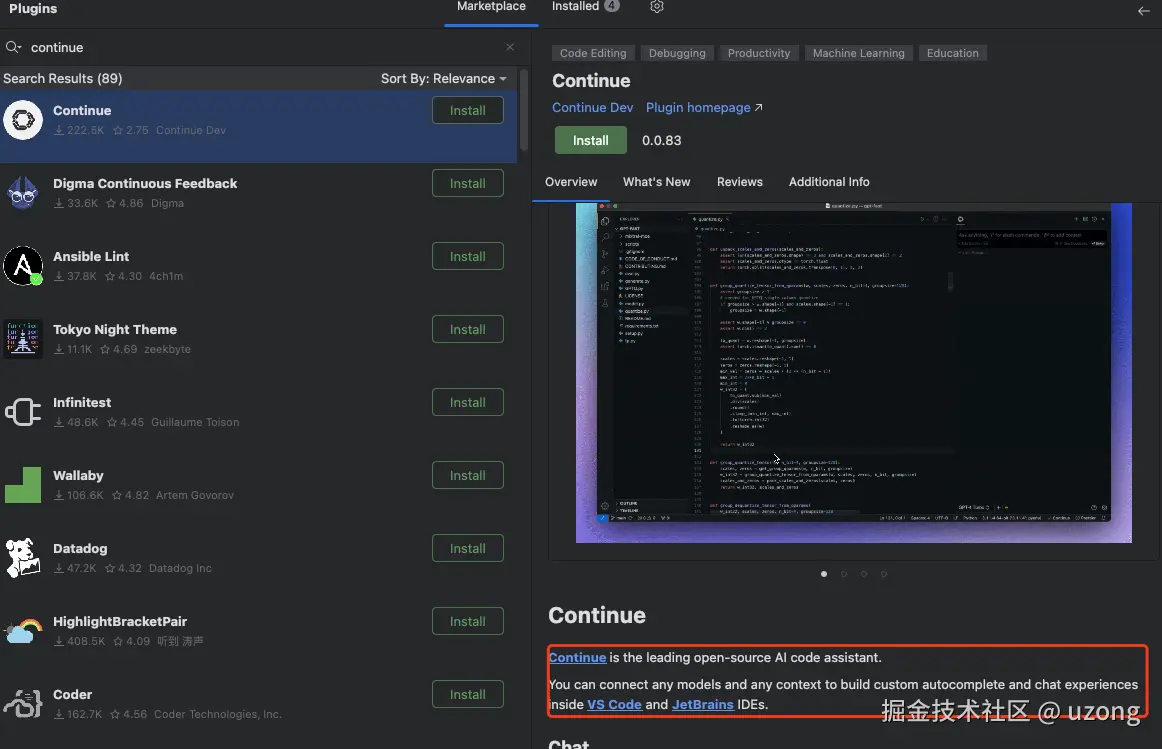1162x749 pixels.
Task: Open the Plugin homepage link
Action: 704,107
